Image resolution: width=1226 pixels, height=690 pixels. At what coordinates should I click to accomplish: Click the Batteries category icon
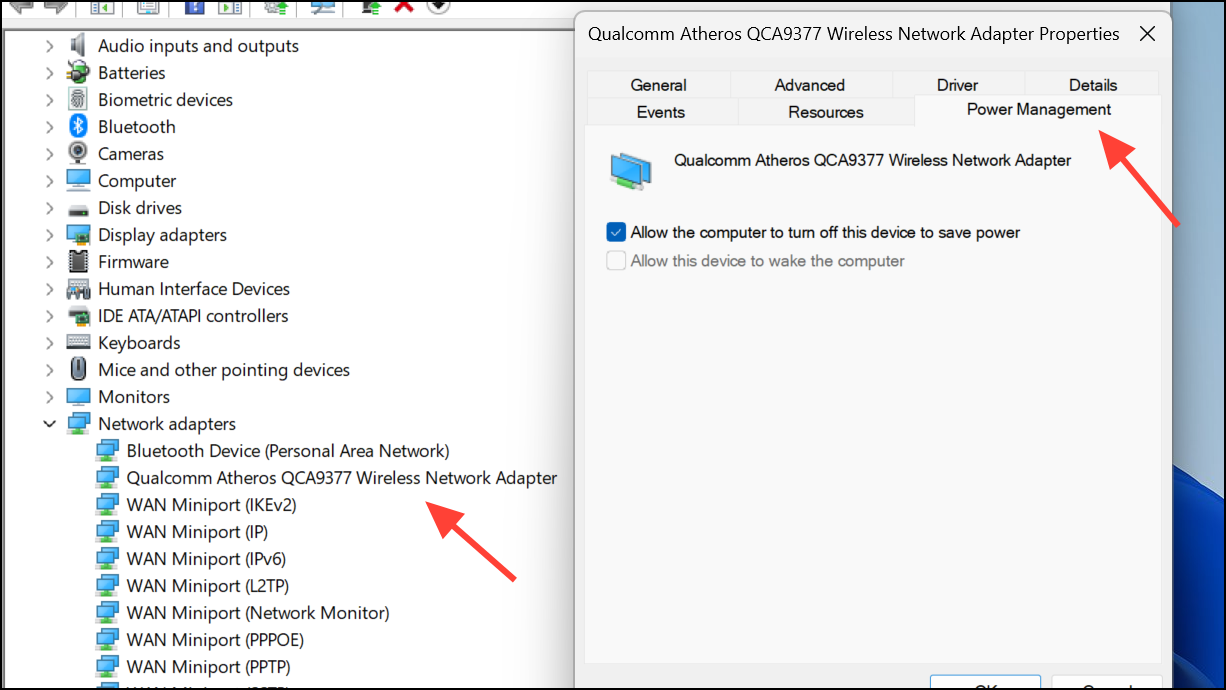pos(78,73)
